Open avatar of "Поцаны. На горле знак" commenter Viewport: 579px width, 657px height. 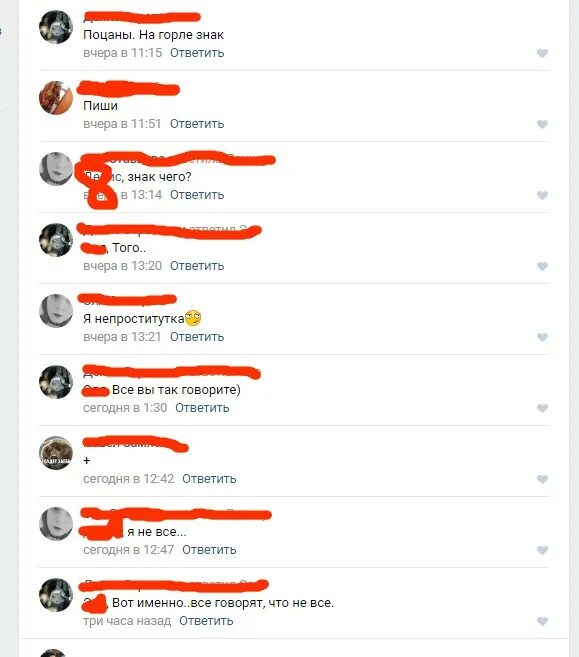56,27
